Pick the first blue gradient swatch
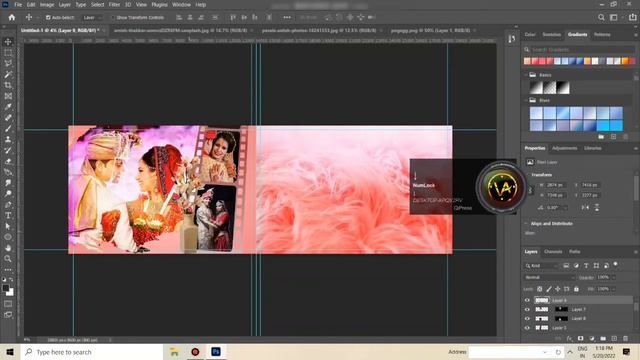 tap(536, 113)
